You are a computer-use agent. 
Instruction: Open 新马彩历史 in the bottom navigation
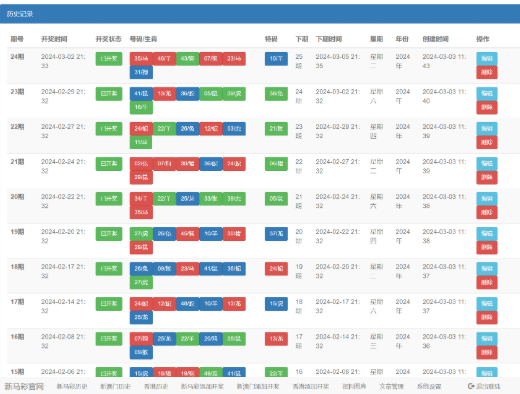click(x=72, y=386)
